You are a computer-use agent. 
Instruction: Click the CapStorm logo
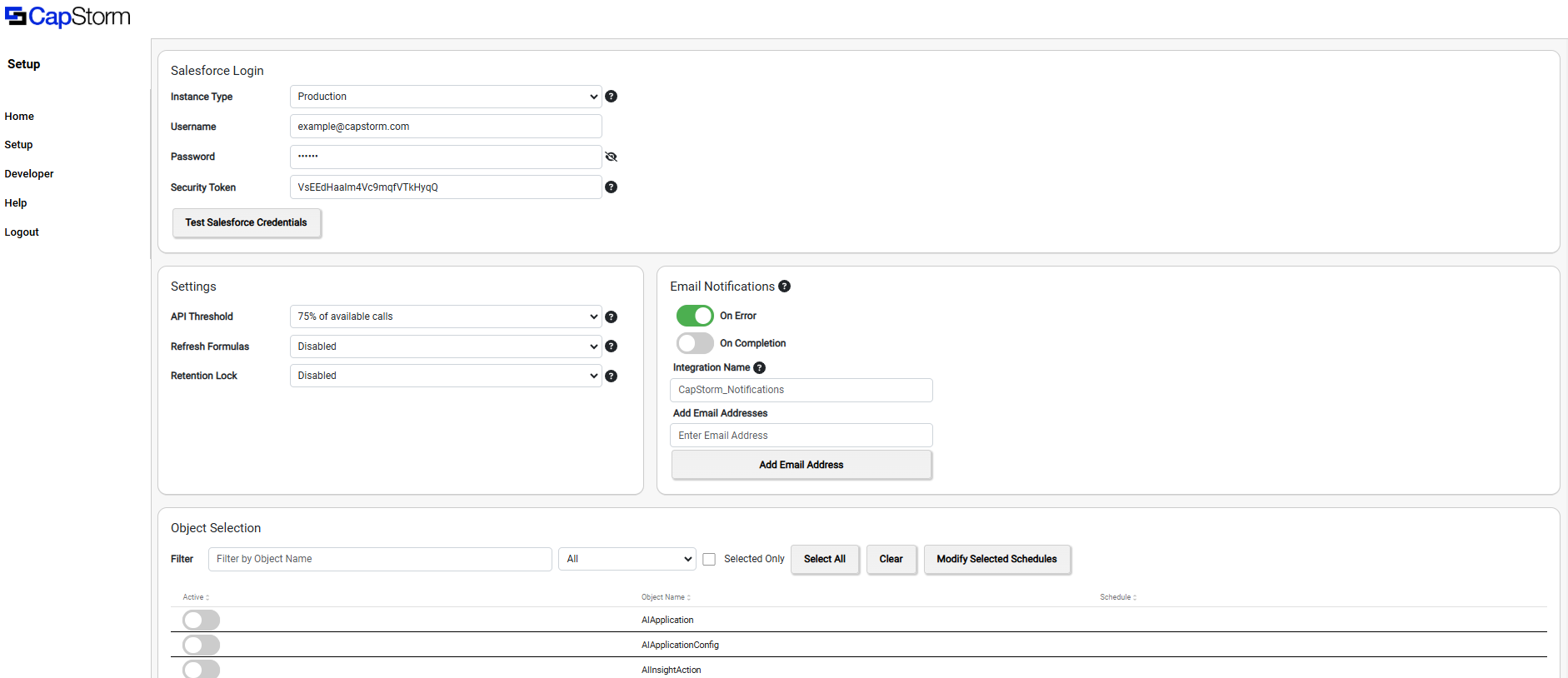(x=67, y=17)
